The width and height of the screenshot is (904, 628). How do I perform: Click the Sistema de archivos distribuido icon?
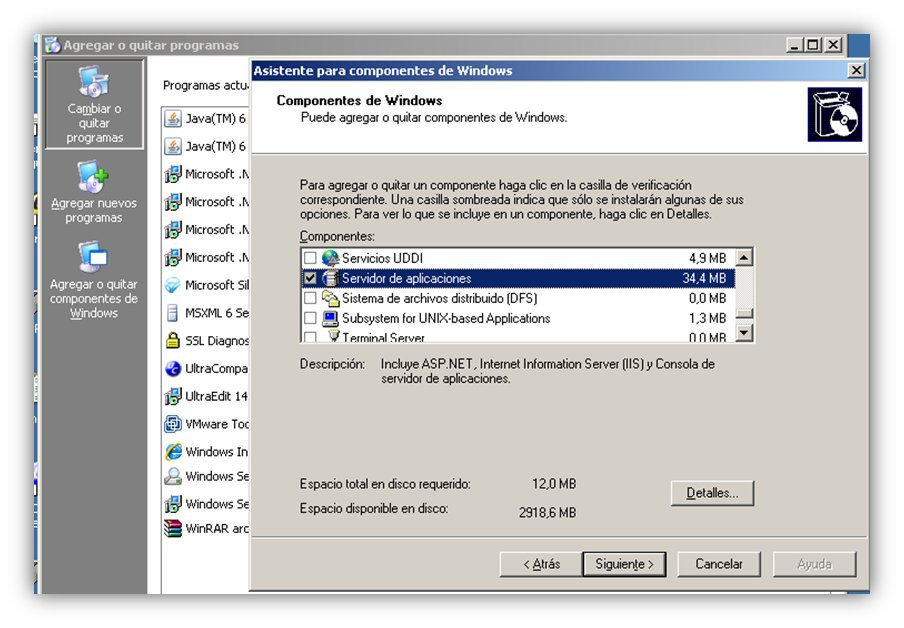click(330, 298)
